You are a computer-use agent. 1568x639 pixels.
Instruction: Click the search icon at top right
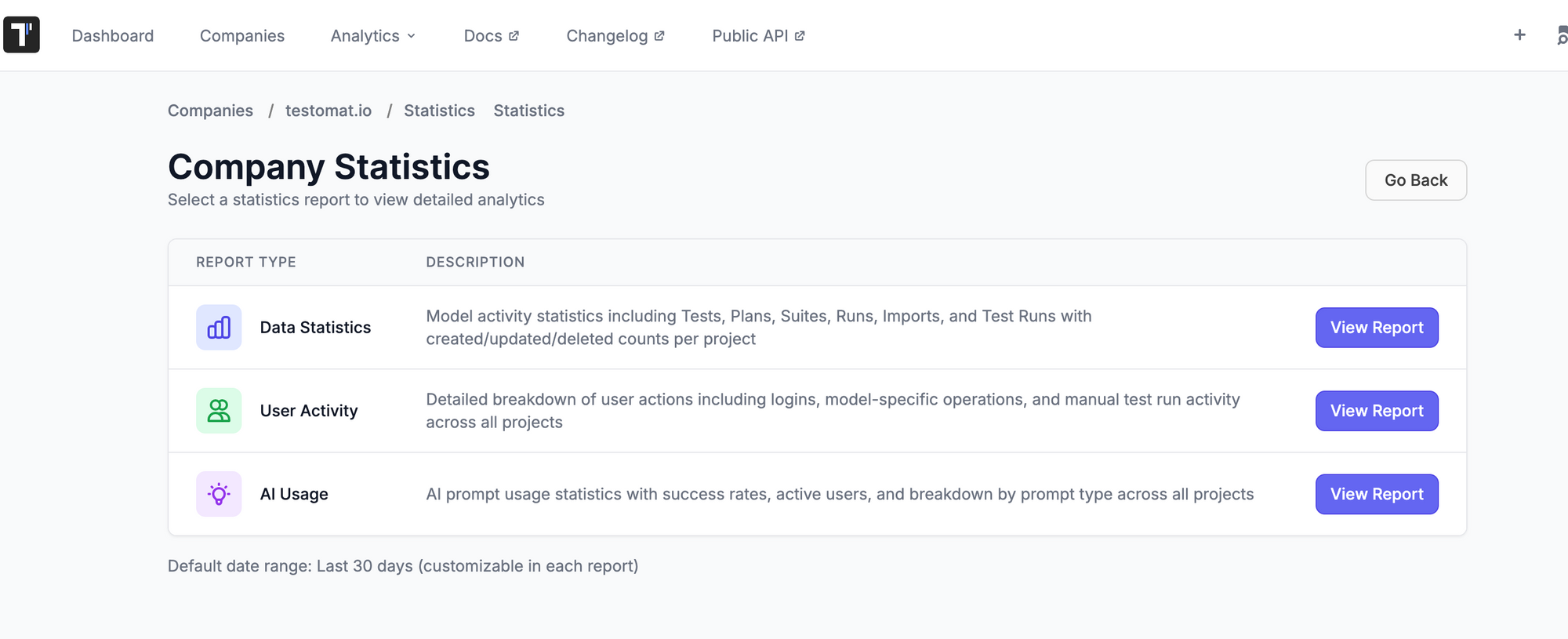click(x=1562, y=36)
